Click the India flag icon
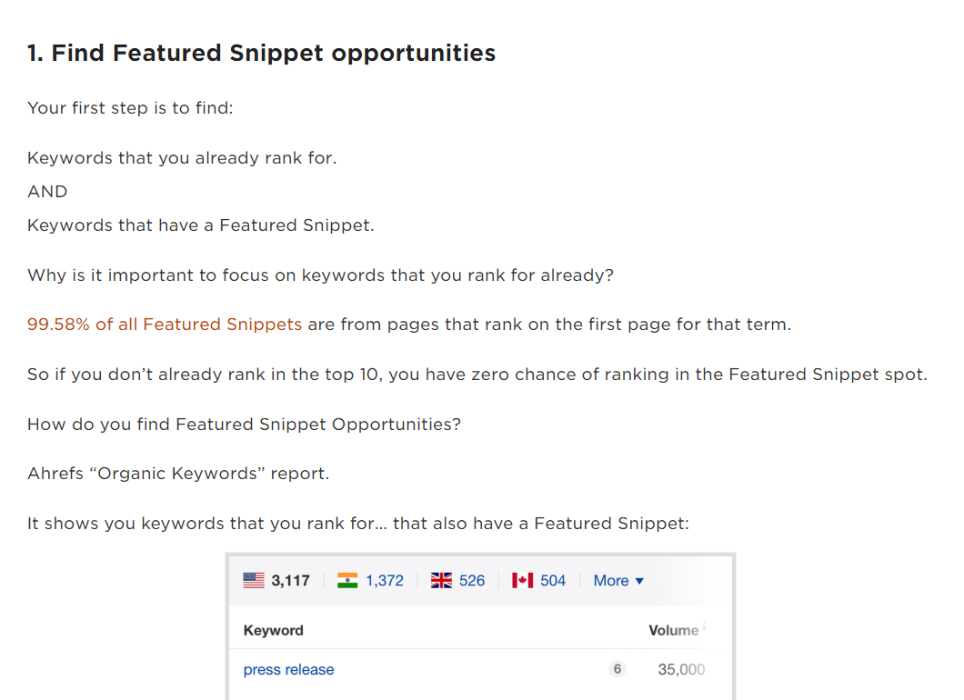 (x=347, y=580)
